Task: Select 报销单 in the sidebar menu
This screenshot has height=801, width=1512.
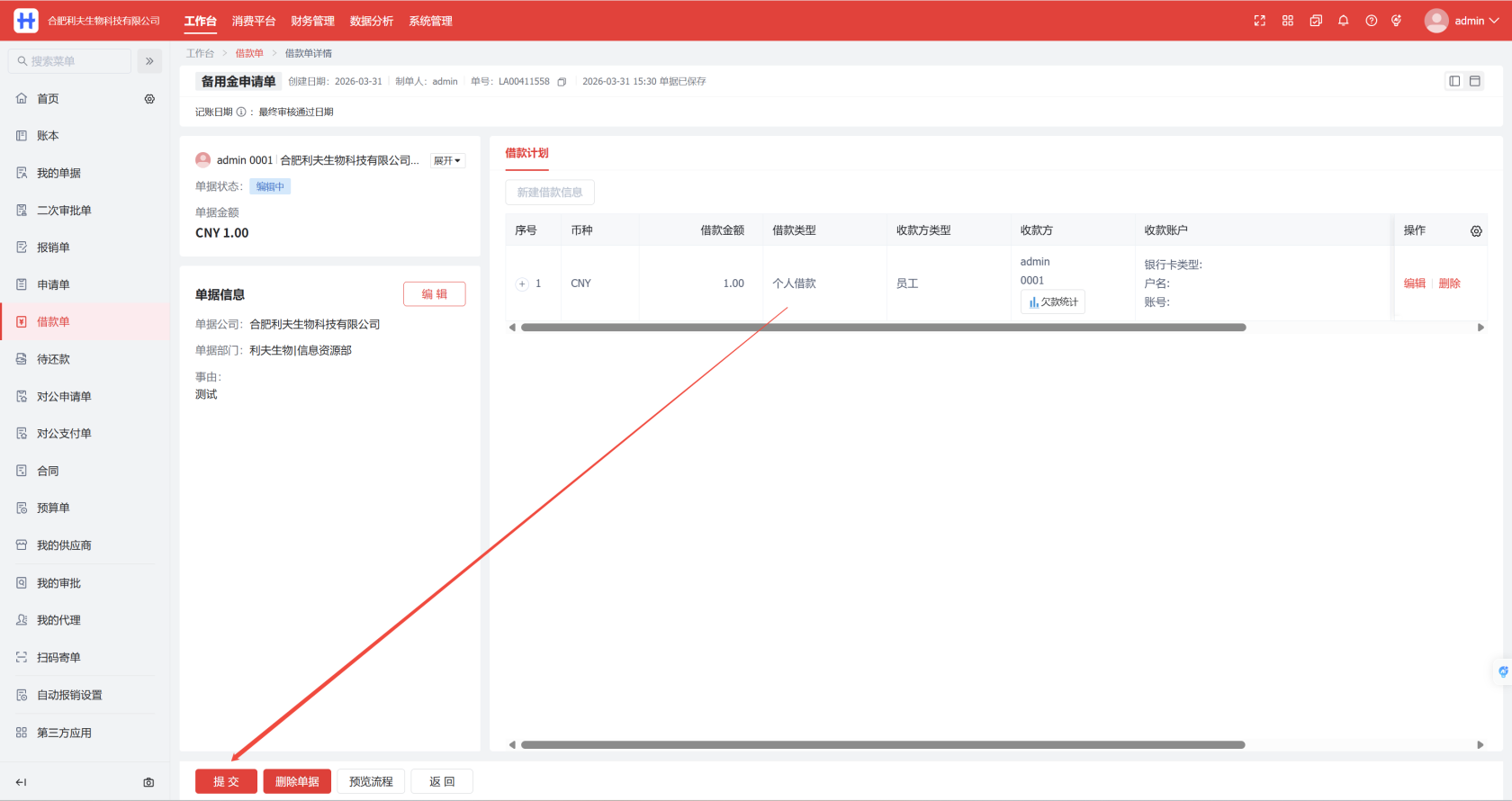Action: 53,247
